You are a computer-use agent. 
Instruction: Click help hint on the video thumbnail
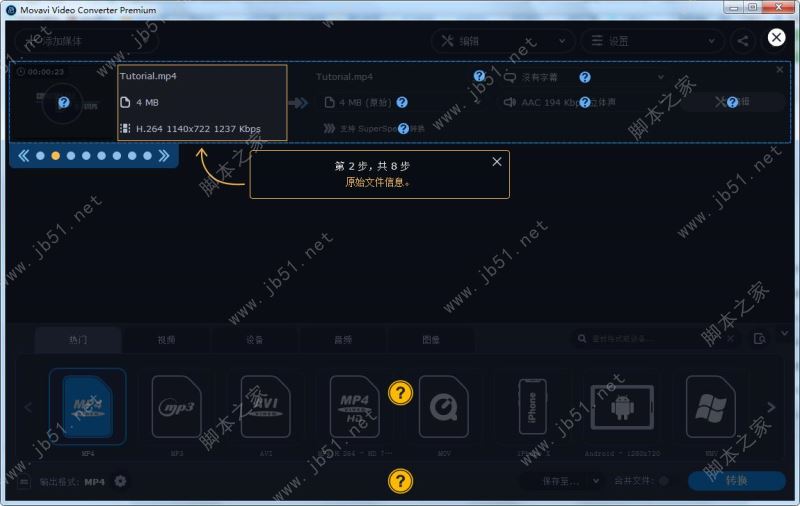point(63,103)
